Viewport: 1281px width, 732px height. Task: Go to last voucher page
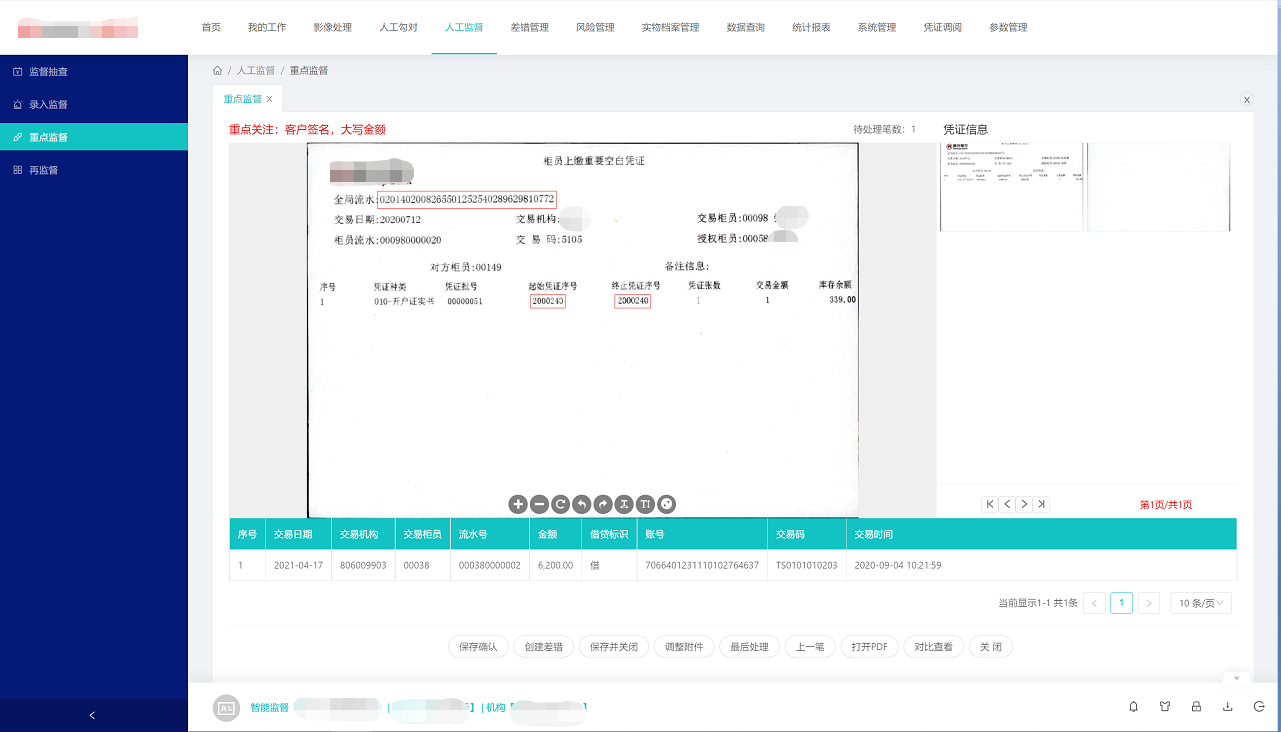tap(1042, 505)
